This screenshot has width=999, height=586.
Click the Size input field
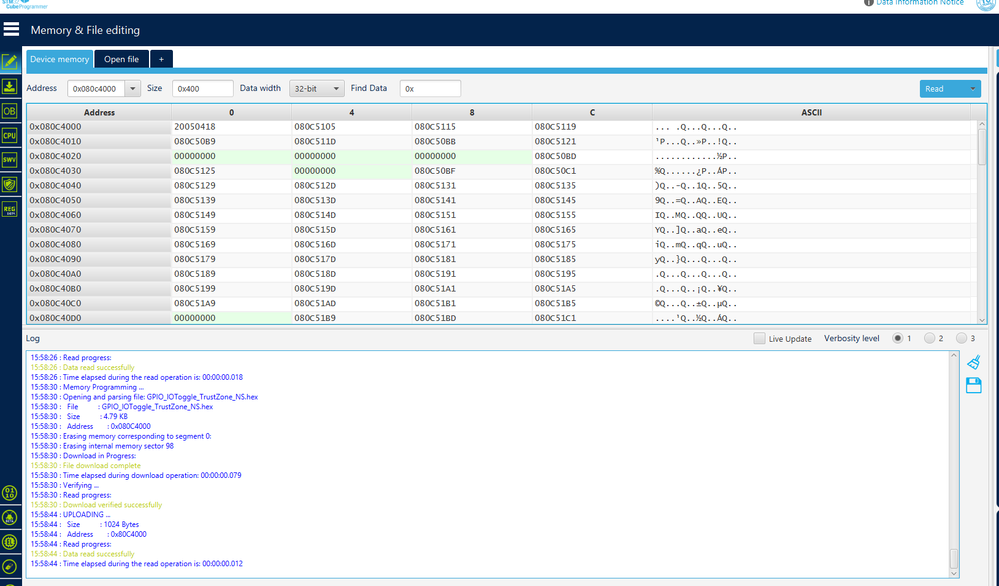pos(203,89)
